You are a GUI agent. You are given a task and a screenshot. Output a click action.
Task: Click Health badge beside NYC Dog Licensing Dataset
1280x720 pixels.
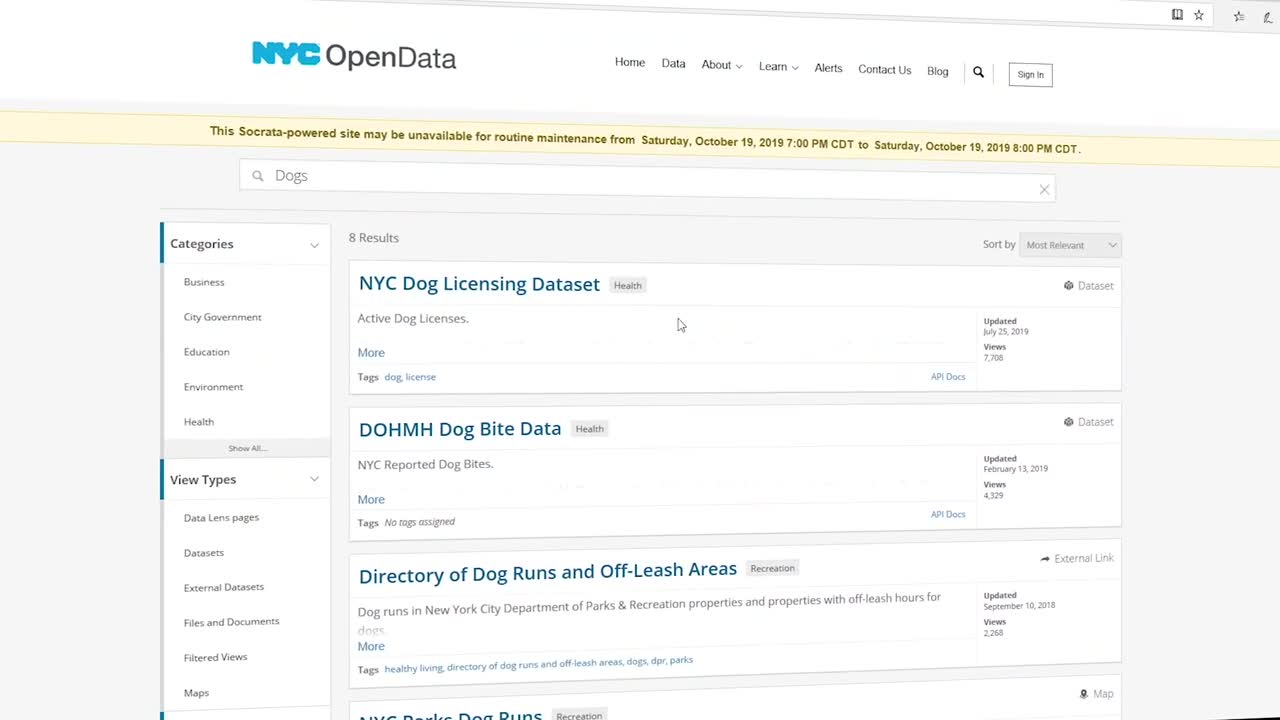click(x=628, y=286)
